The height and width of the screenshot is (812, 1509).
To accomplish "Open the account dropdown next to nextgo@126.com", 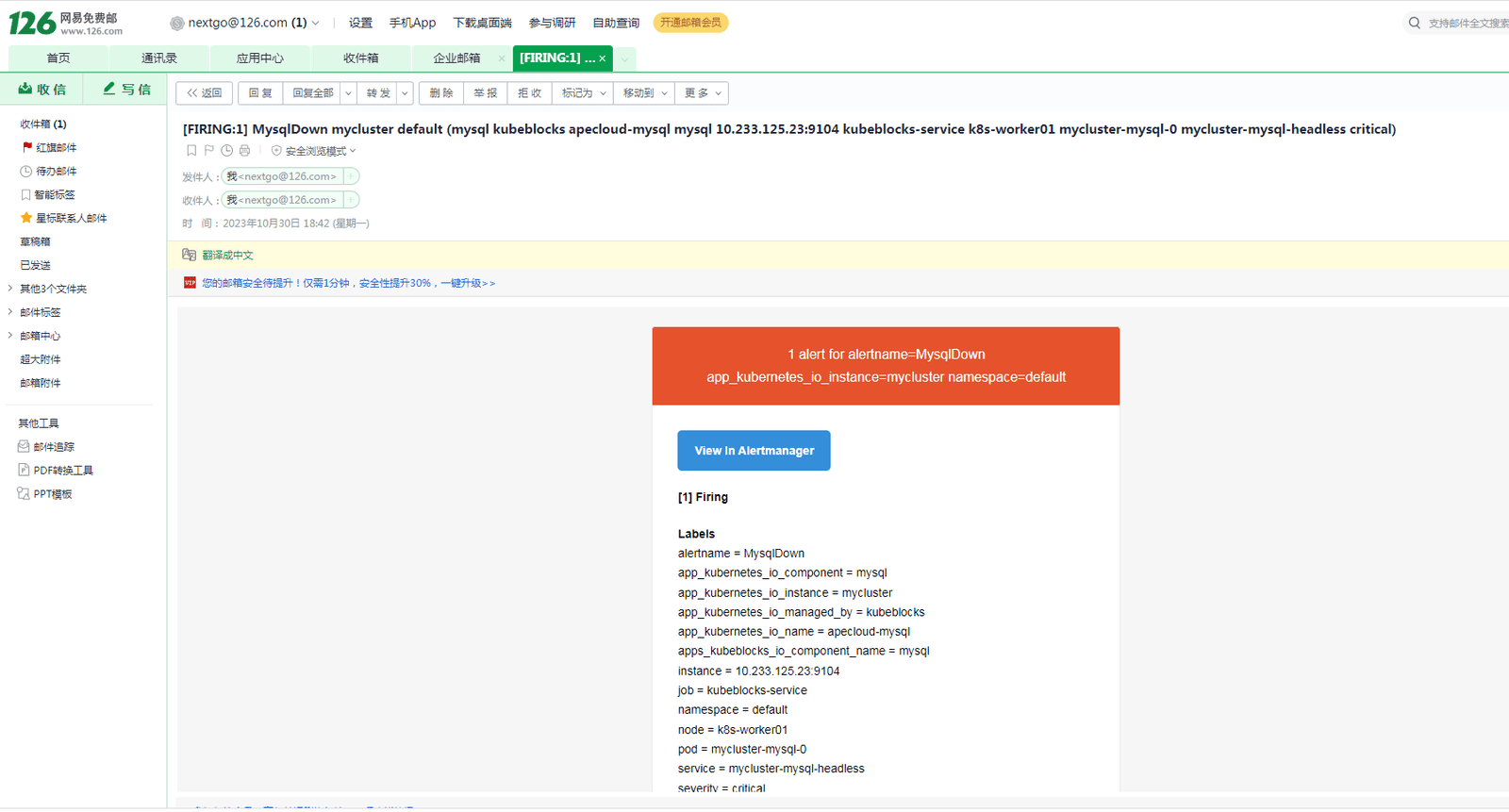I will pyautogui.click(x=316, y=24).
